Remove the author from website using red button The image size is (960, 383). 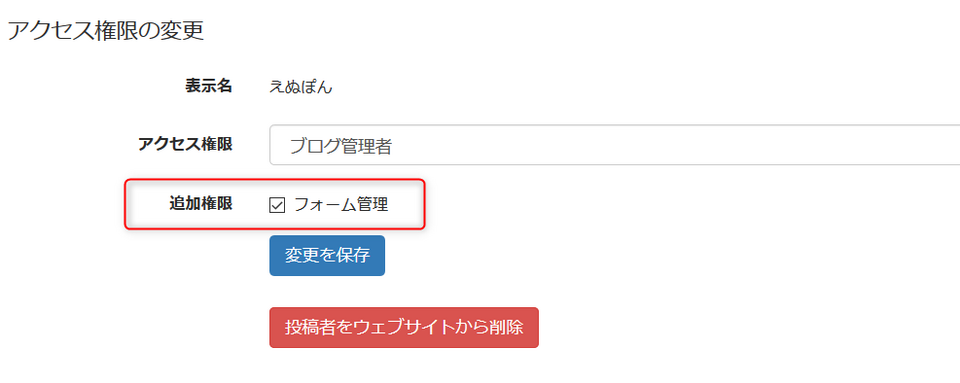404,327
